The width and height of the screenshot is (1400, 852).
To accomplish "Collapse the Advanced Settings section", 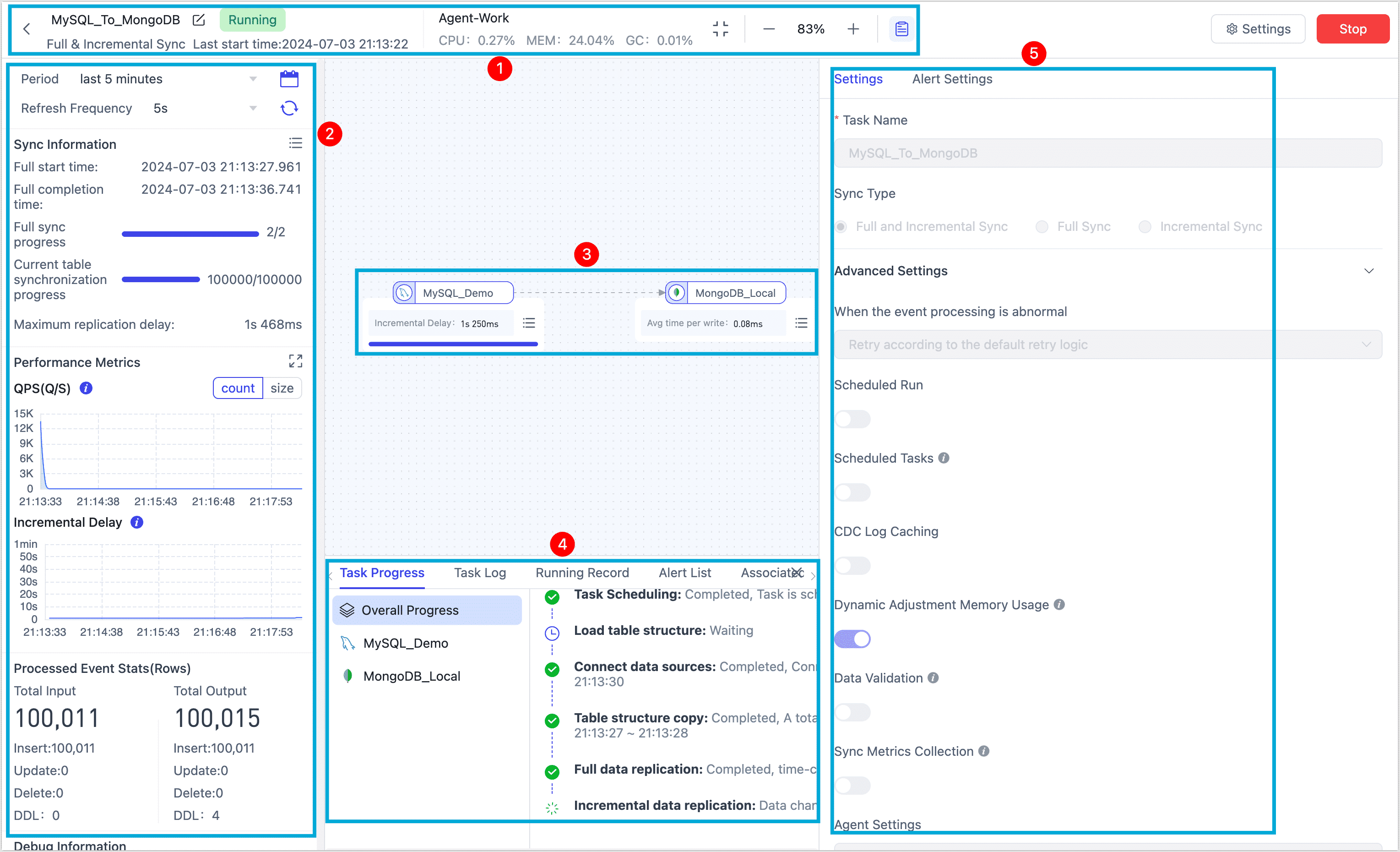I will point(1369,271).
